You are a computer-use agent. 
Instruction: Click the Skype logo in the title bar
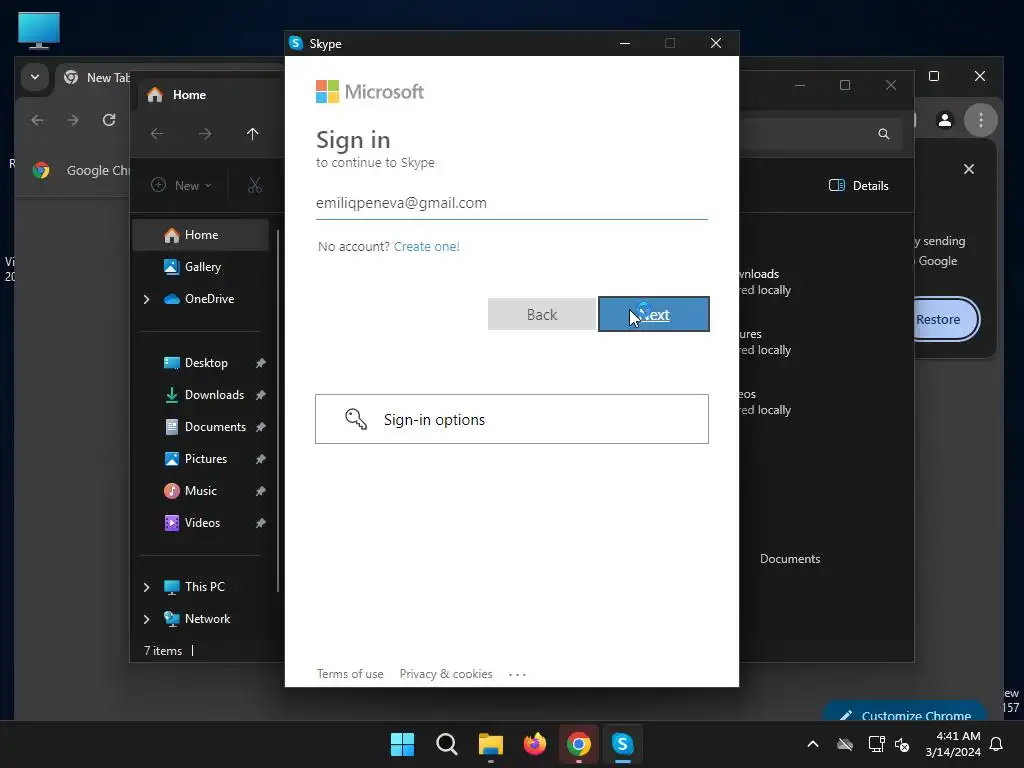[296, 43]
